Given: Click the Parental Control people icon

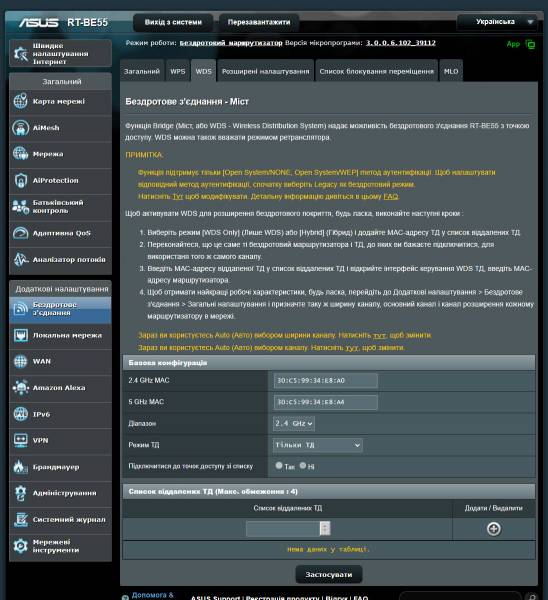Looking at the screenshot, I should [x=20, y=207].
